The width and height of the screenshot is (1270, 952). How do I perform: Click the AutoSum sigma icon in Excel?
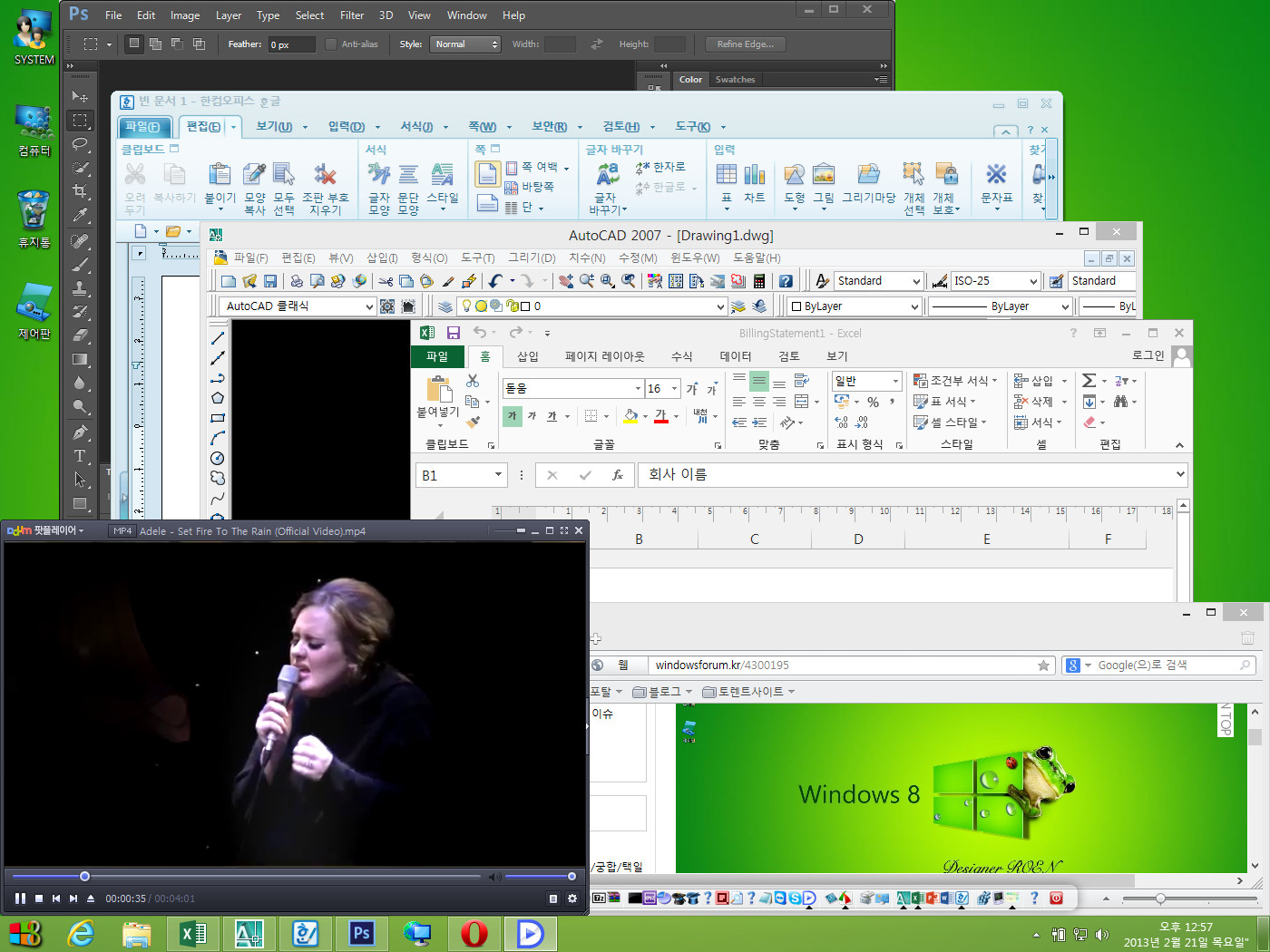pyautogui.click(x=1089, y=381)
